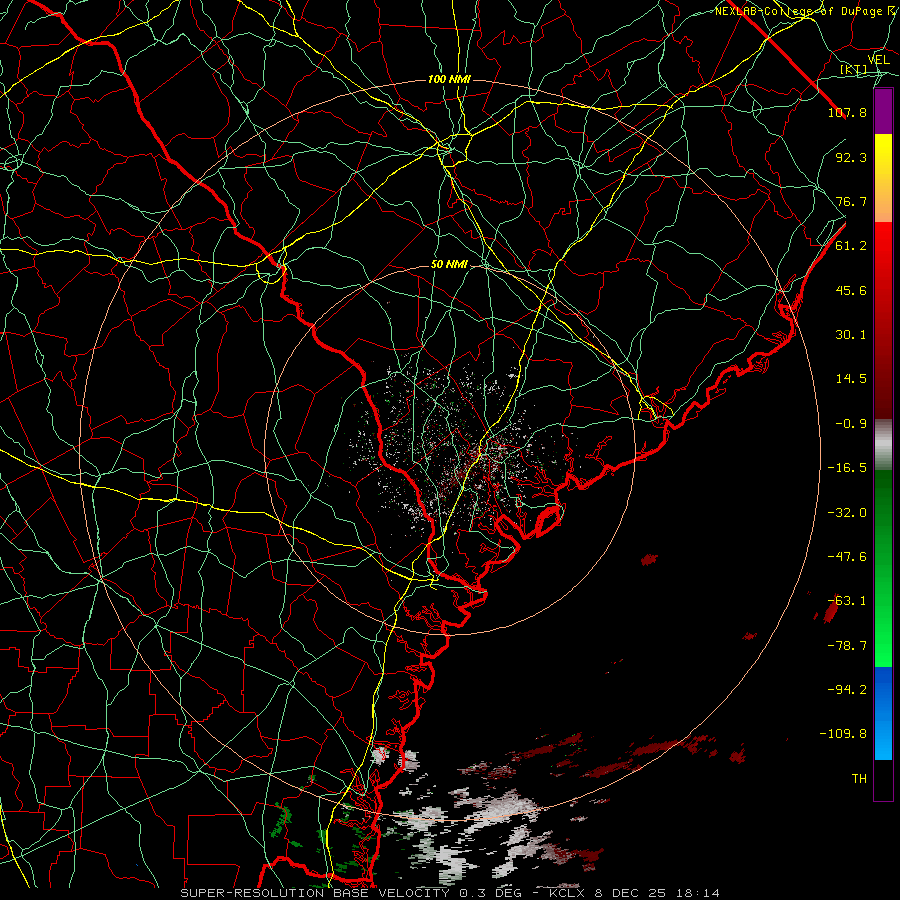Click the '50 NMI' range ring label
The image size is (900, 900).
point(449,265)
